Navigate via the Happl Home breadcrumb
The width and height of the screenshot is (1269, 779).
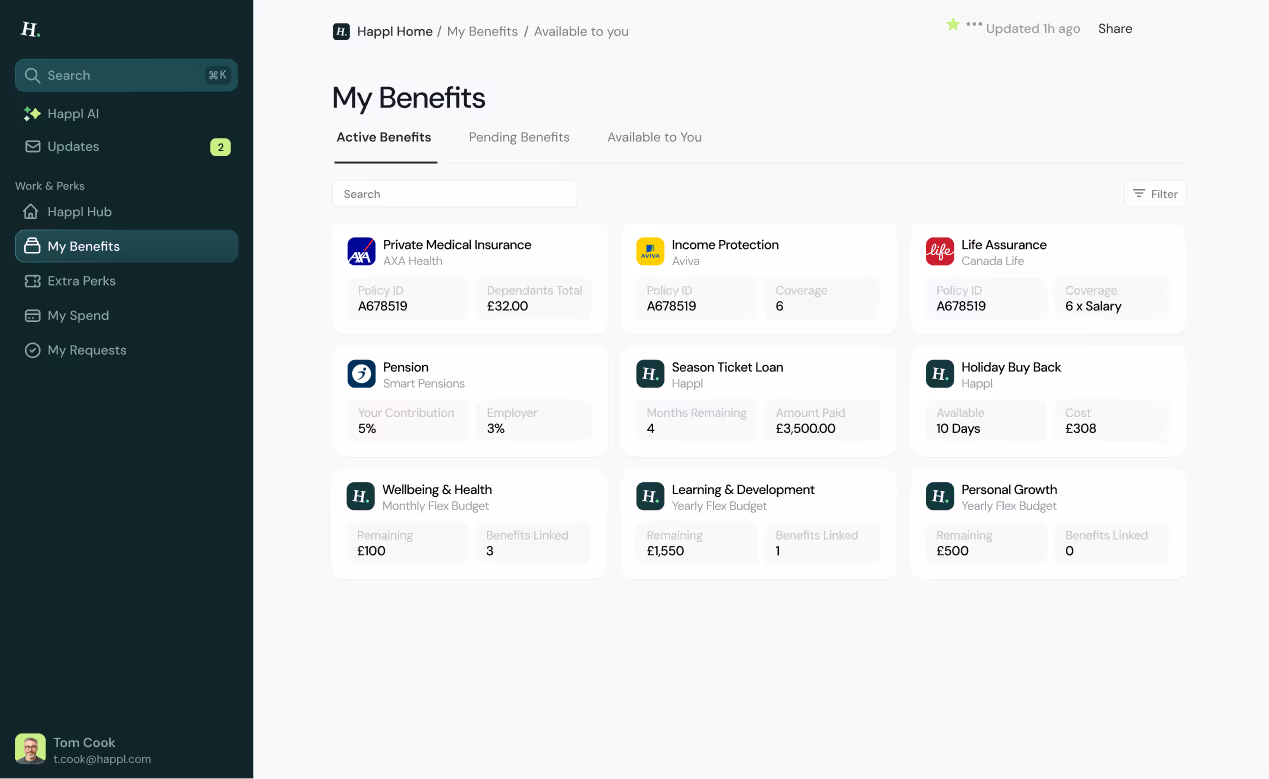[393, 31]
